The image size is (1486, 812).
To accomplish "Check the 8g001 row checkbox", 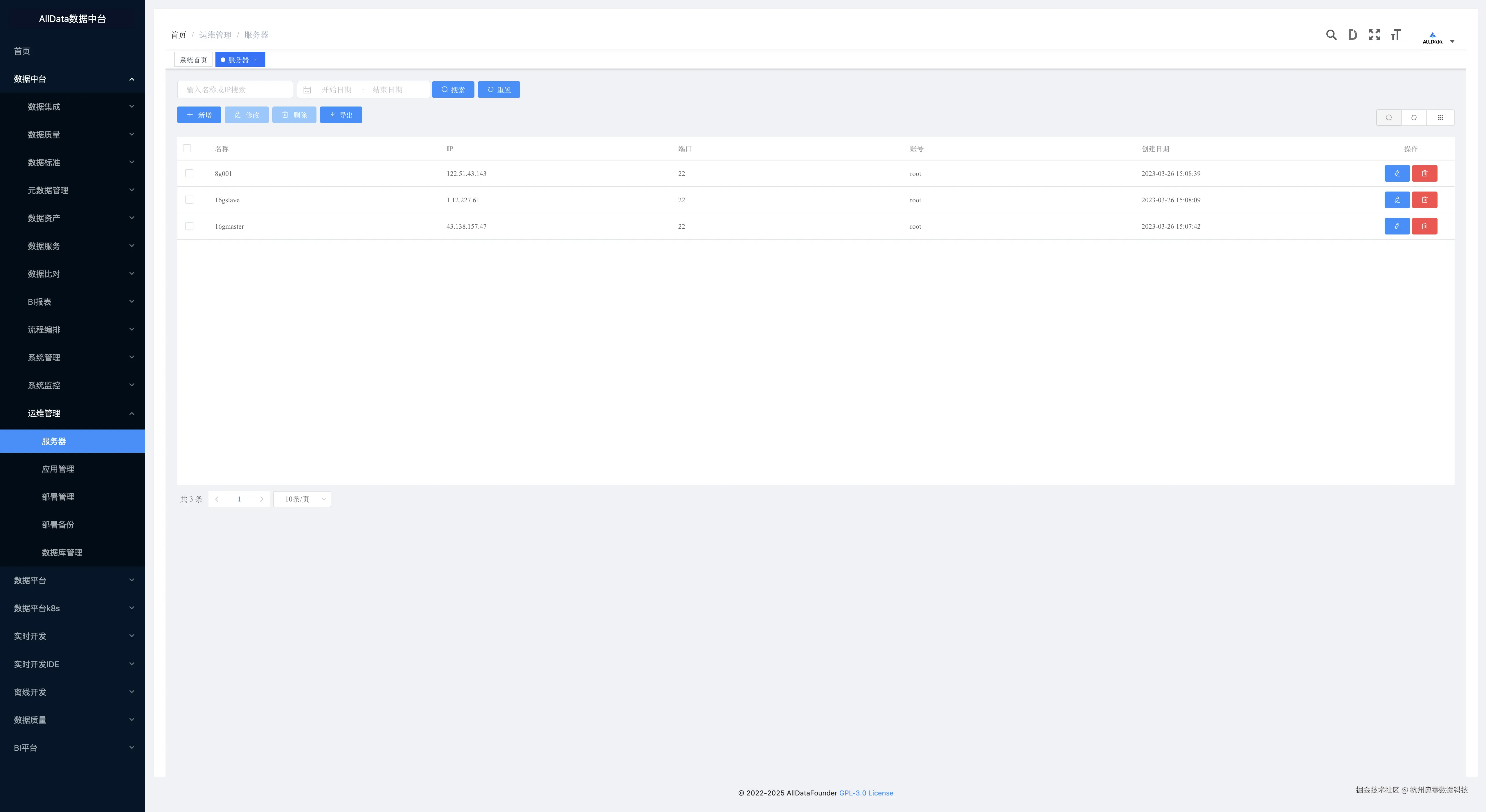I will 189,174.
